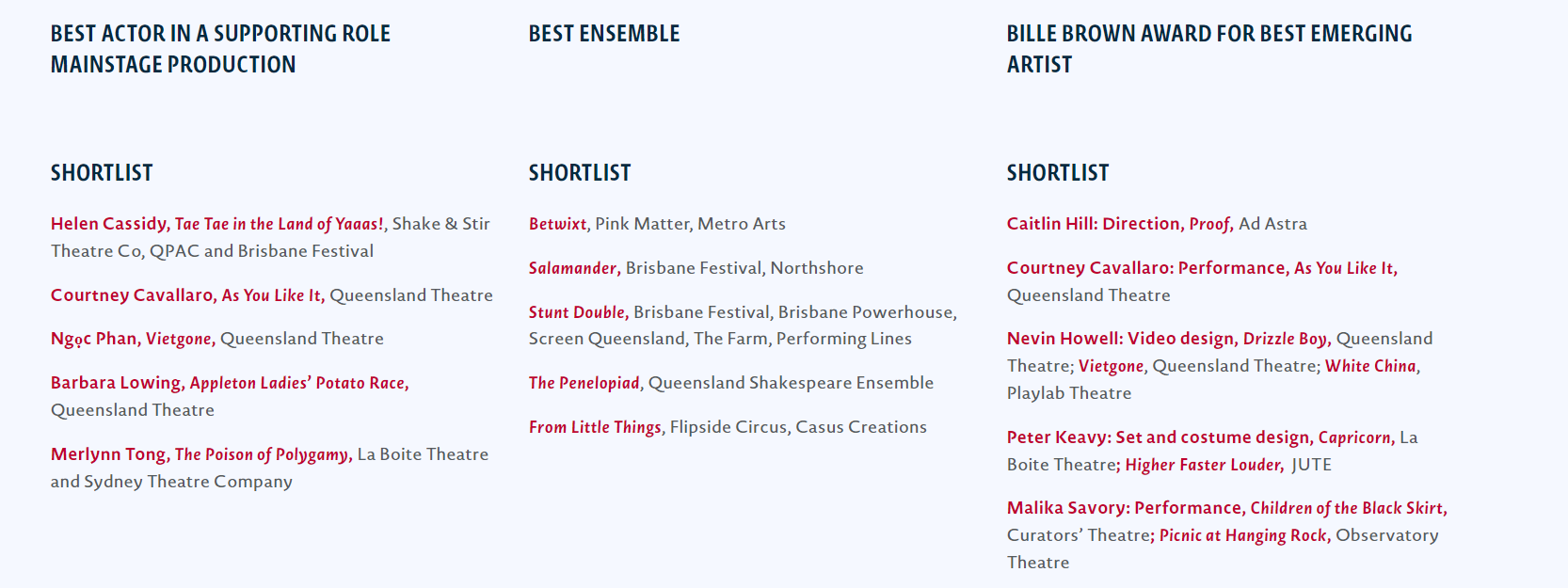Click Courtney Cavallaro Performance emerging artist entry
This screenshot has height=588, width=1568.
click(x=1202, y=268)
